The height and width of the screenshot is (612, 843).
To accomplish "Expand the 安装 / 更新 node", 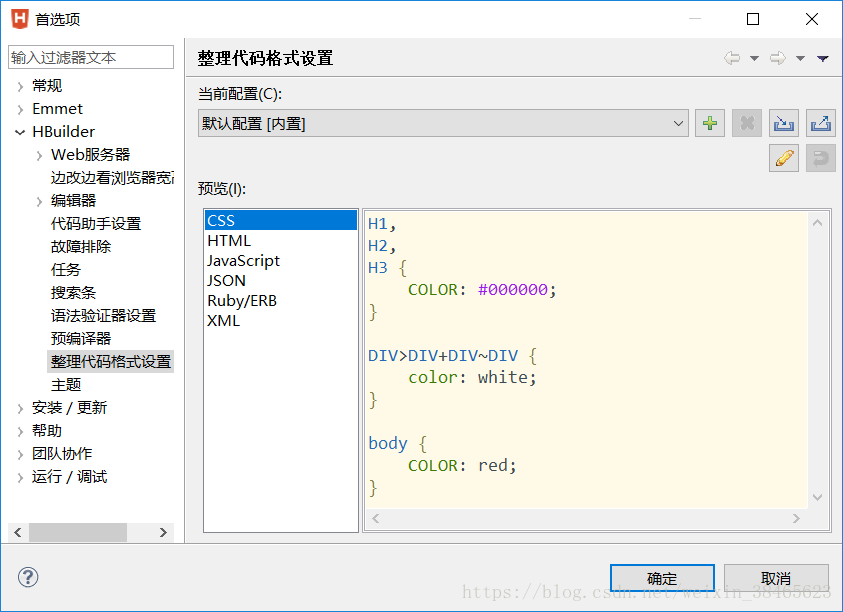I will coord(20,409).
